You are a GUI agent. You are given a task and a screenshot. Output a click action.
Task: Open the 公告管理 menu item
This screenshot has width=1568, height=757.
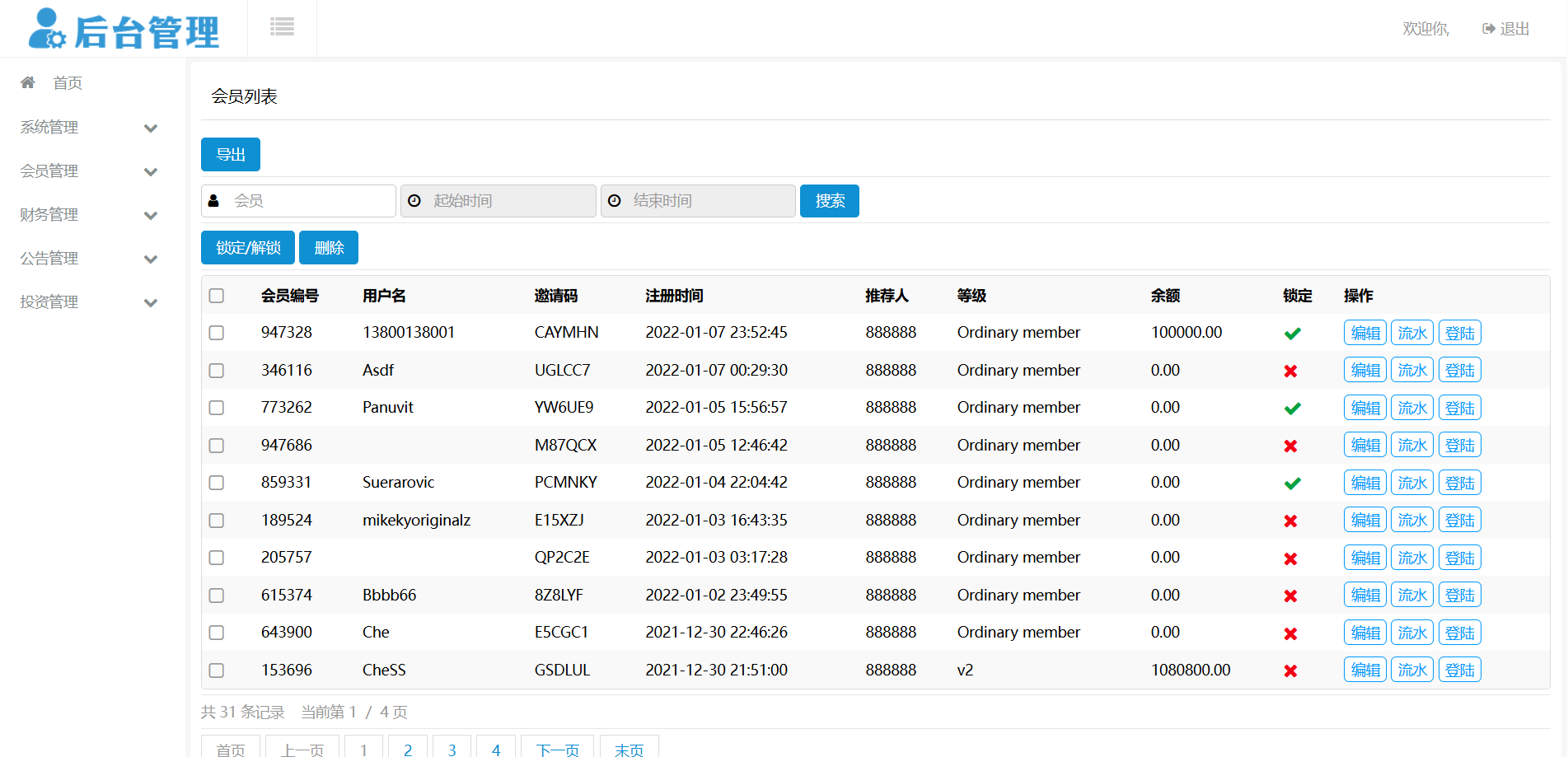[x=49, y=259]
